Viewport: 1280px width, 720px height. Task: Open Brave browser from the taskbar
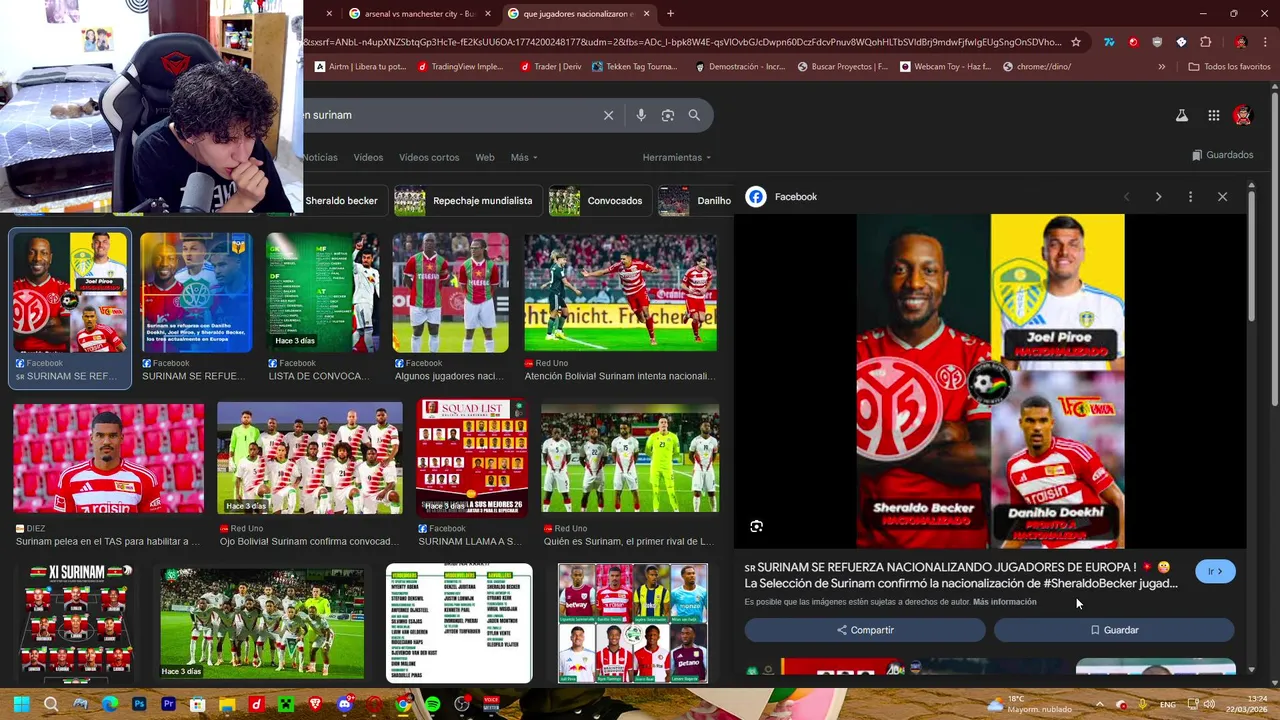click(315, 704)
